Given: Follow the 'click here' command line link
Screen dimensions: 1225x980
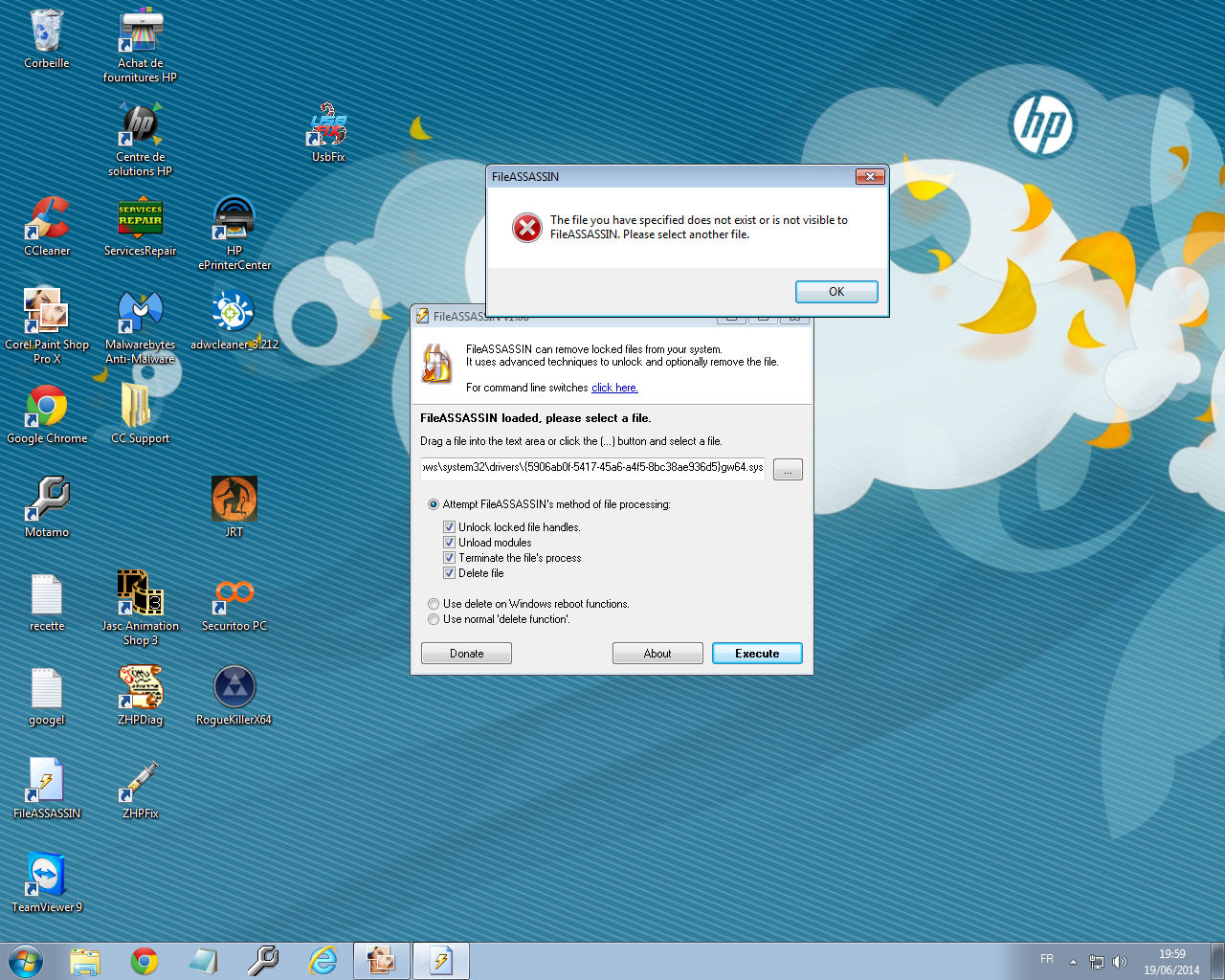Looking at the screenshot, I should (x=614, y=388).
